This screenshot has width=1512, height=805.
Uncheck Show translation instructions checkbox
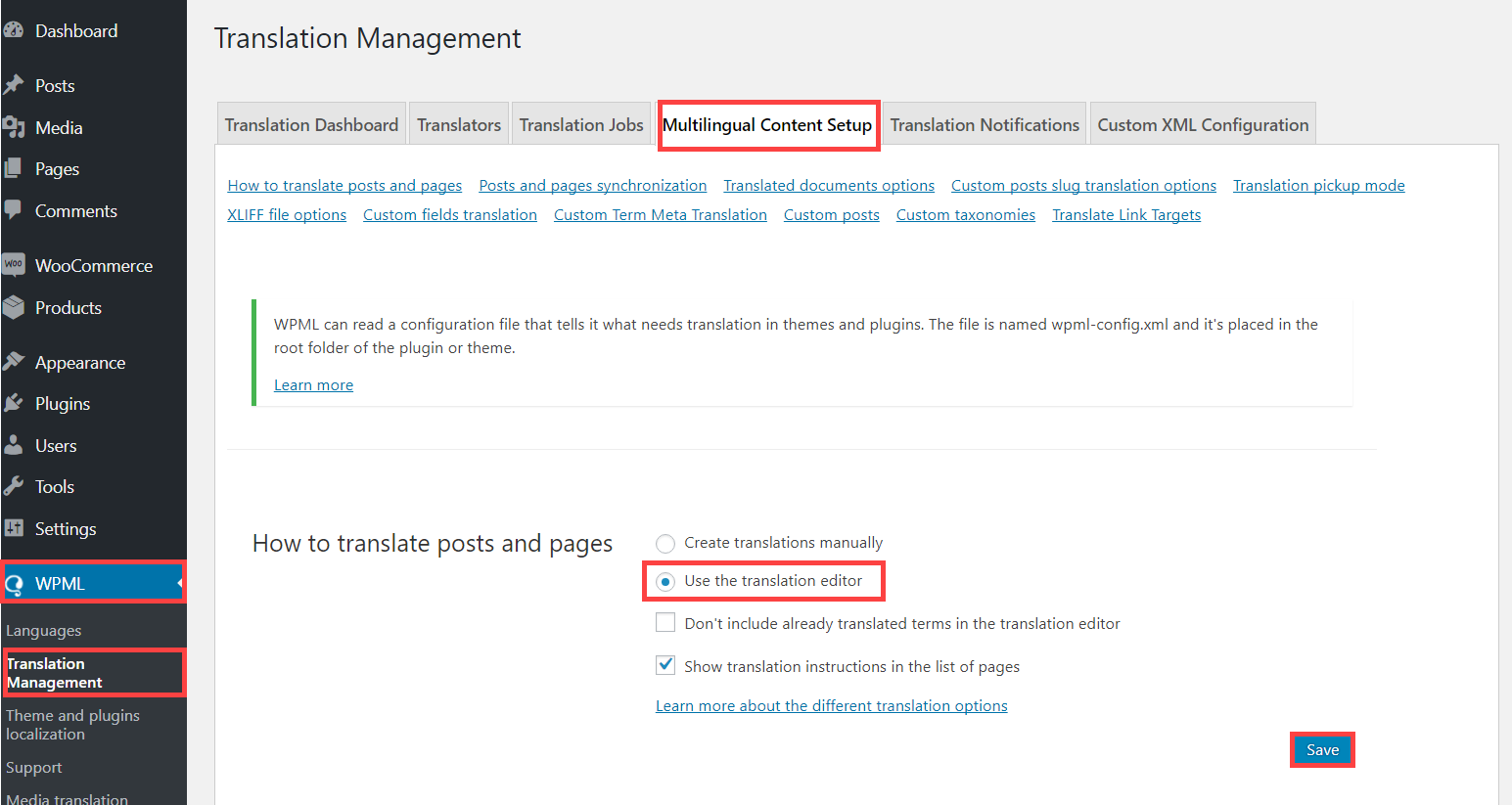point(665,665)
